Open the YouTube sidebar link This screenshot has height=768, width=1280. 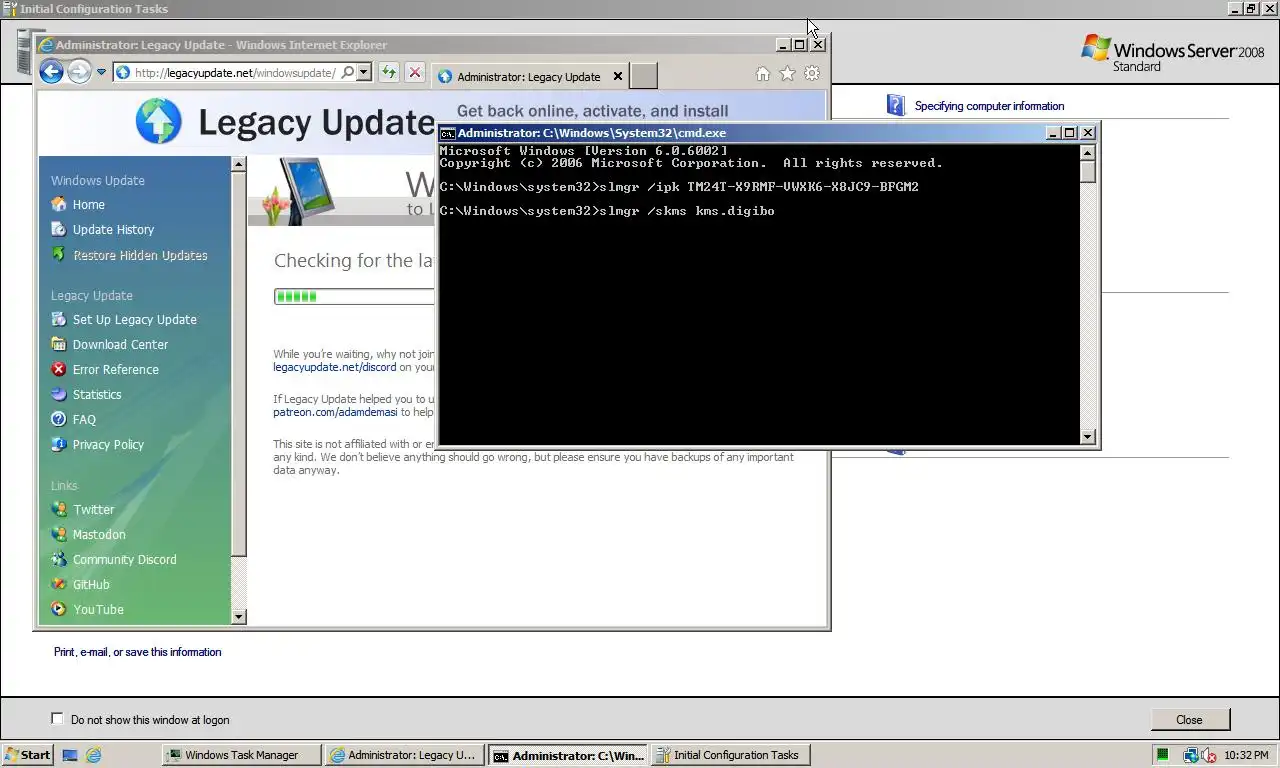click(x=98, y=609)
